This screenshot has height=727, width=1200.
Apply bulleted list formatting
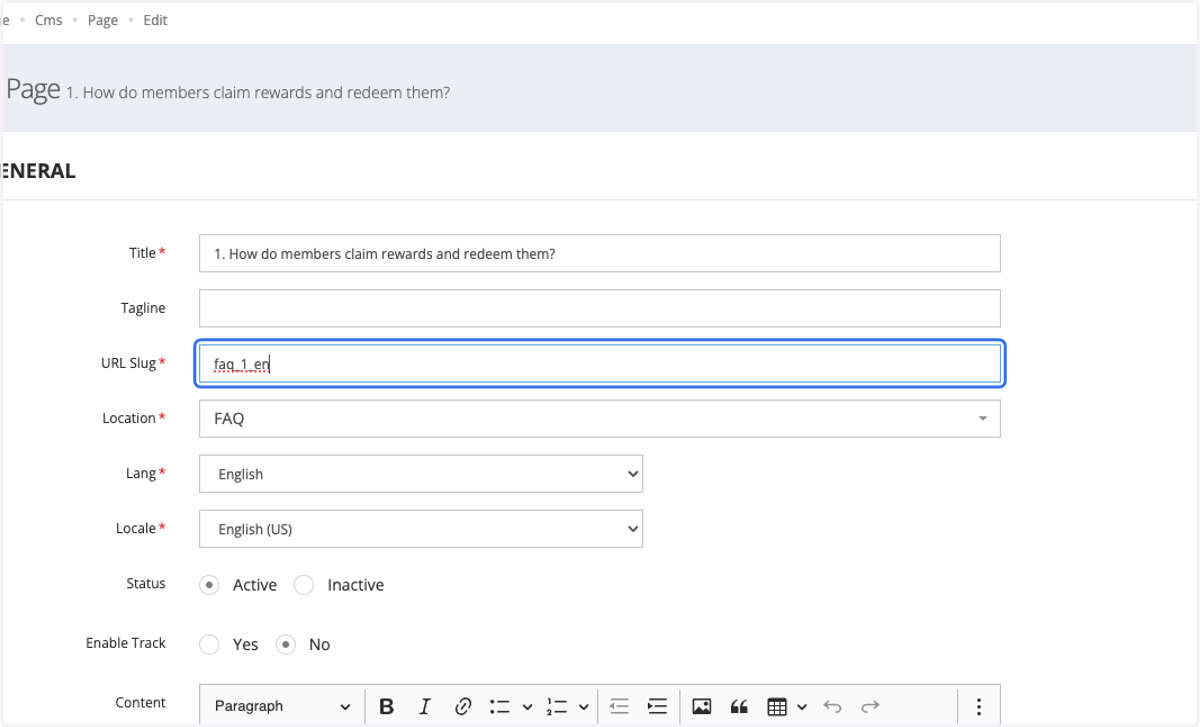click(499, 707)
